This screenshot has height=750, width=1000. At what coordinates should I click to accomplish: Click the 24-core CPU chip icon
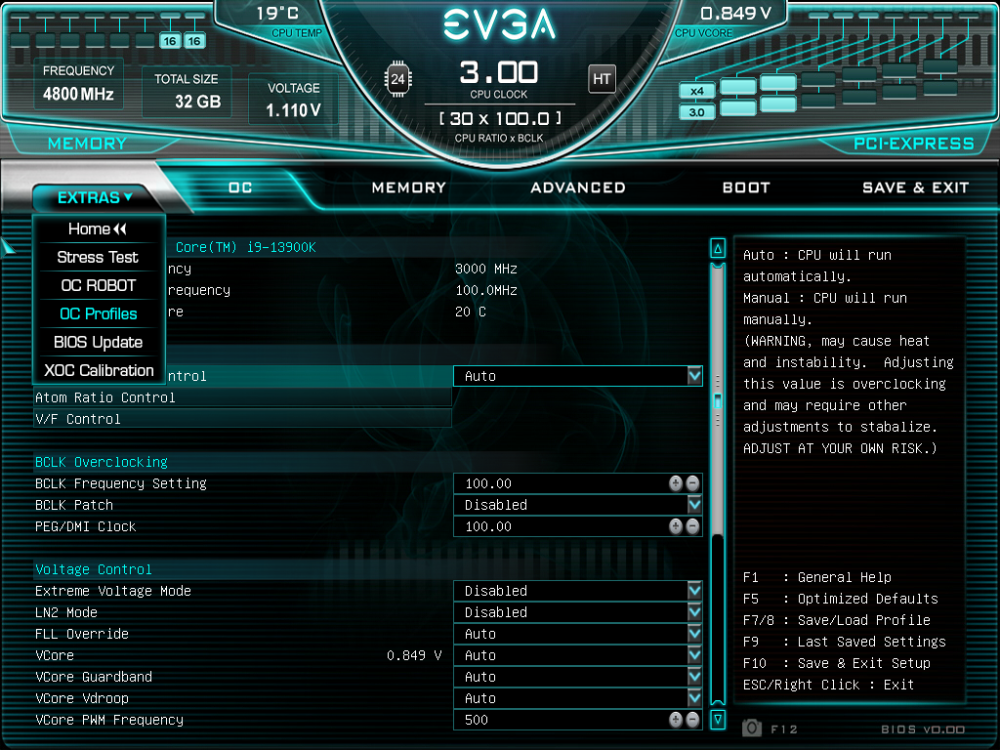(398, 79)
